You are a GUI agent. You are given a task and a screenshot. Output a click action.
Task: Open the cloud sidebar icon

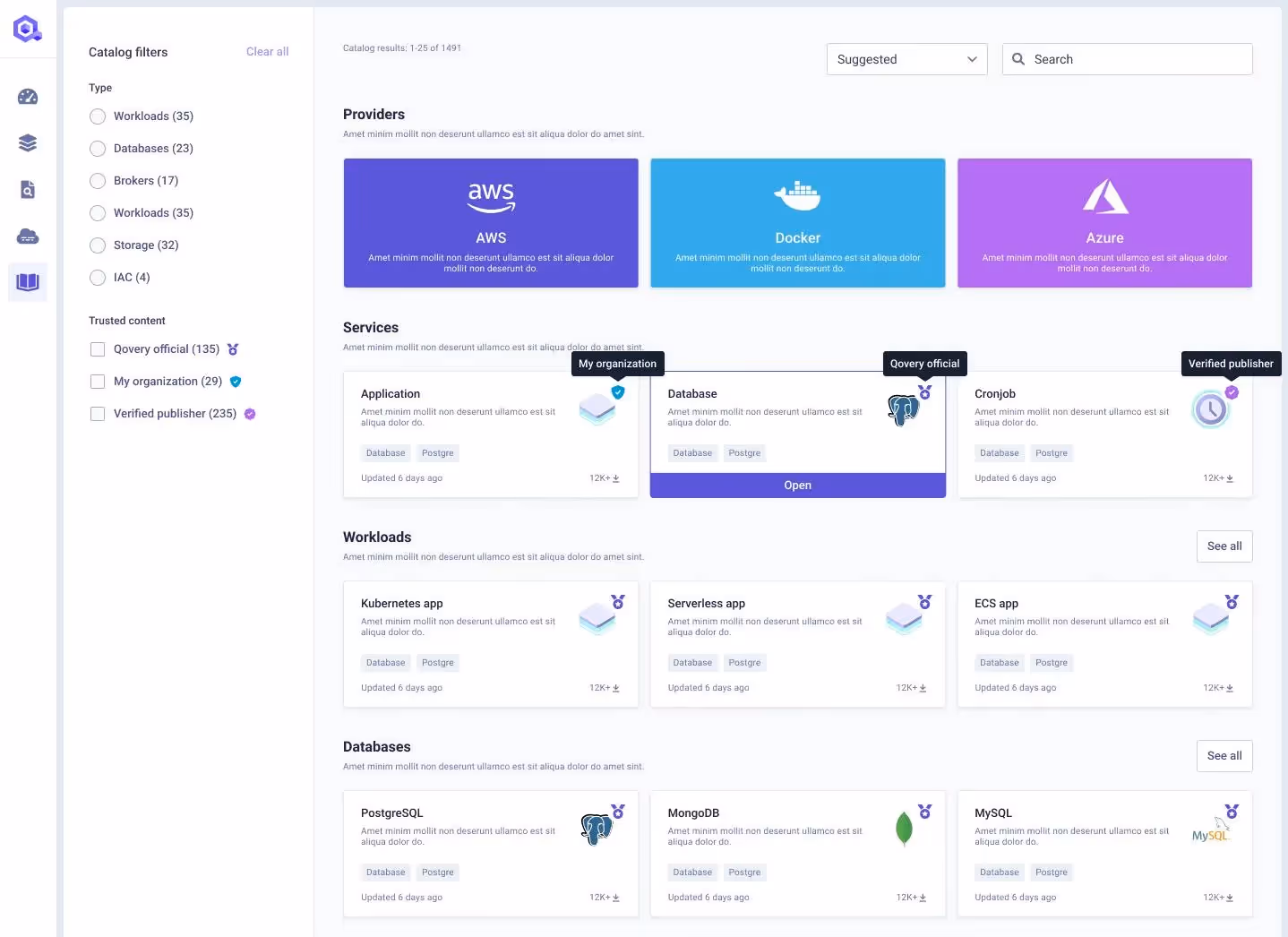pos(28,236)
